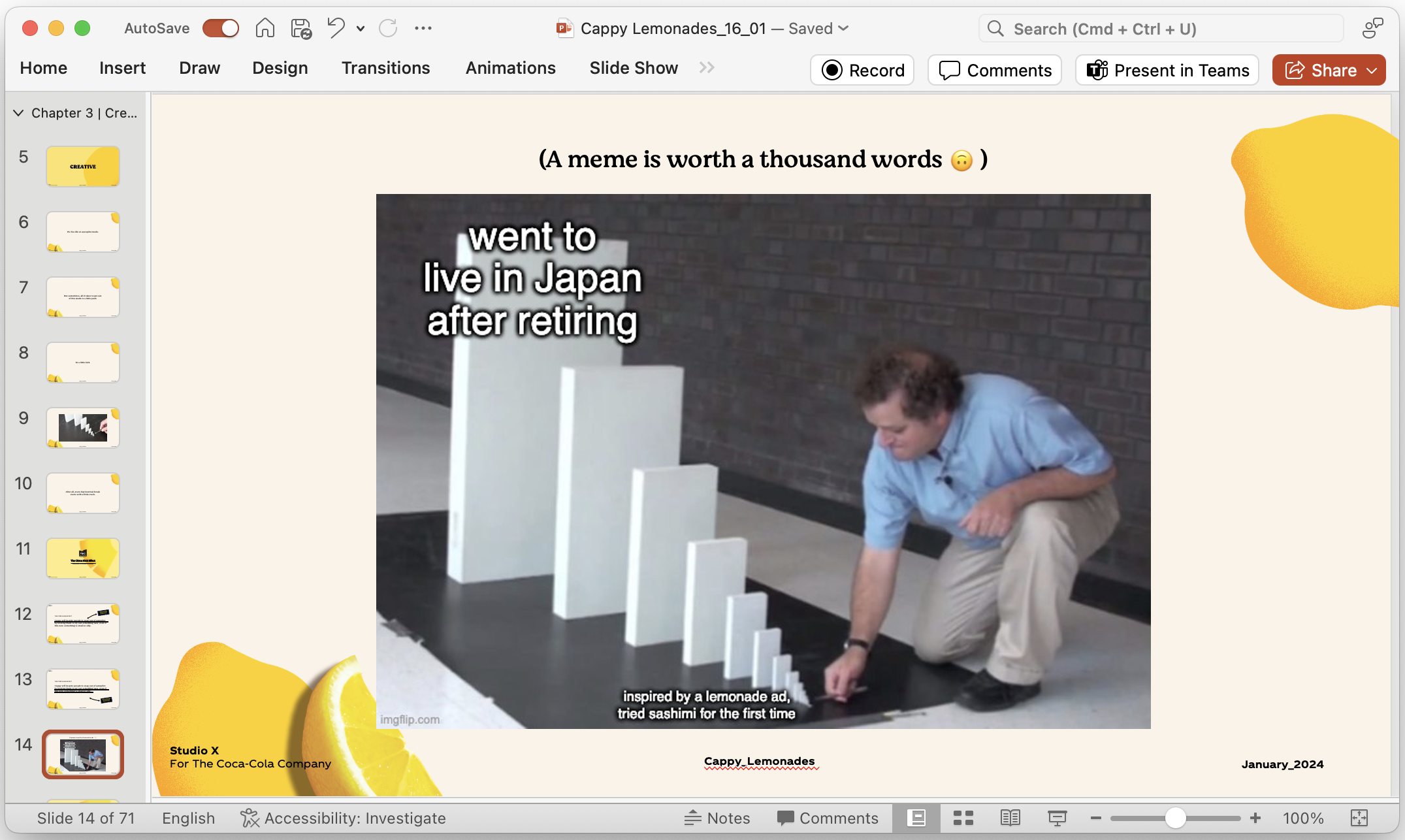
Task: Open the Draw tab
Action: point(199,68)
